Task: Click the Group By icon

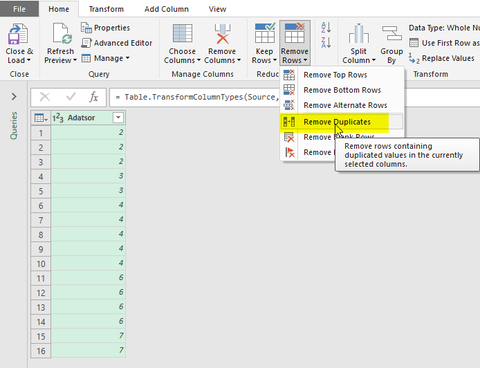Action: [392, 33]
